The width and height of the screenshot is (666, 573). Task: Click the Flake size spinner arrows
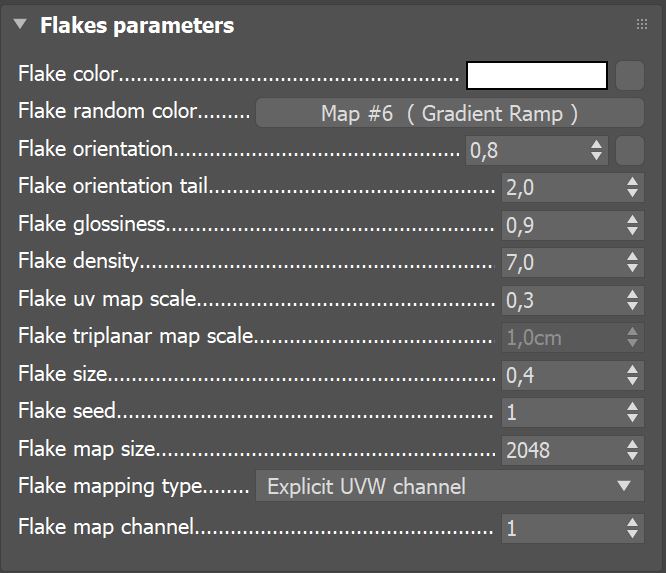coord(632,375)
